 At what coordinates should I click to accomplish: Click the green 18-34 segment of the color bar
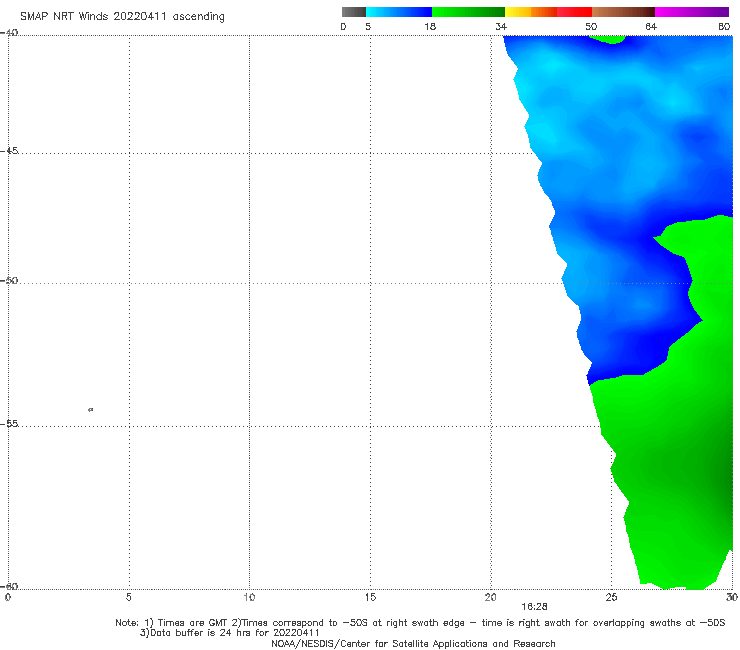[468, 12]
